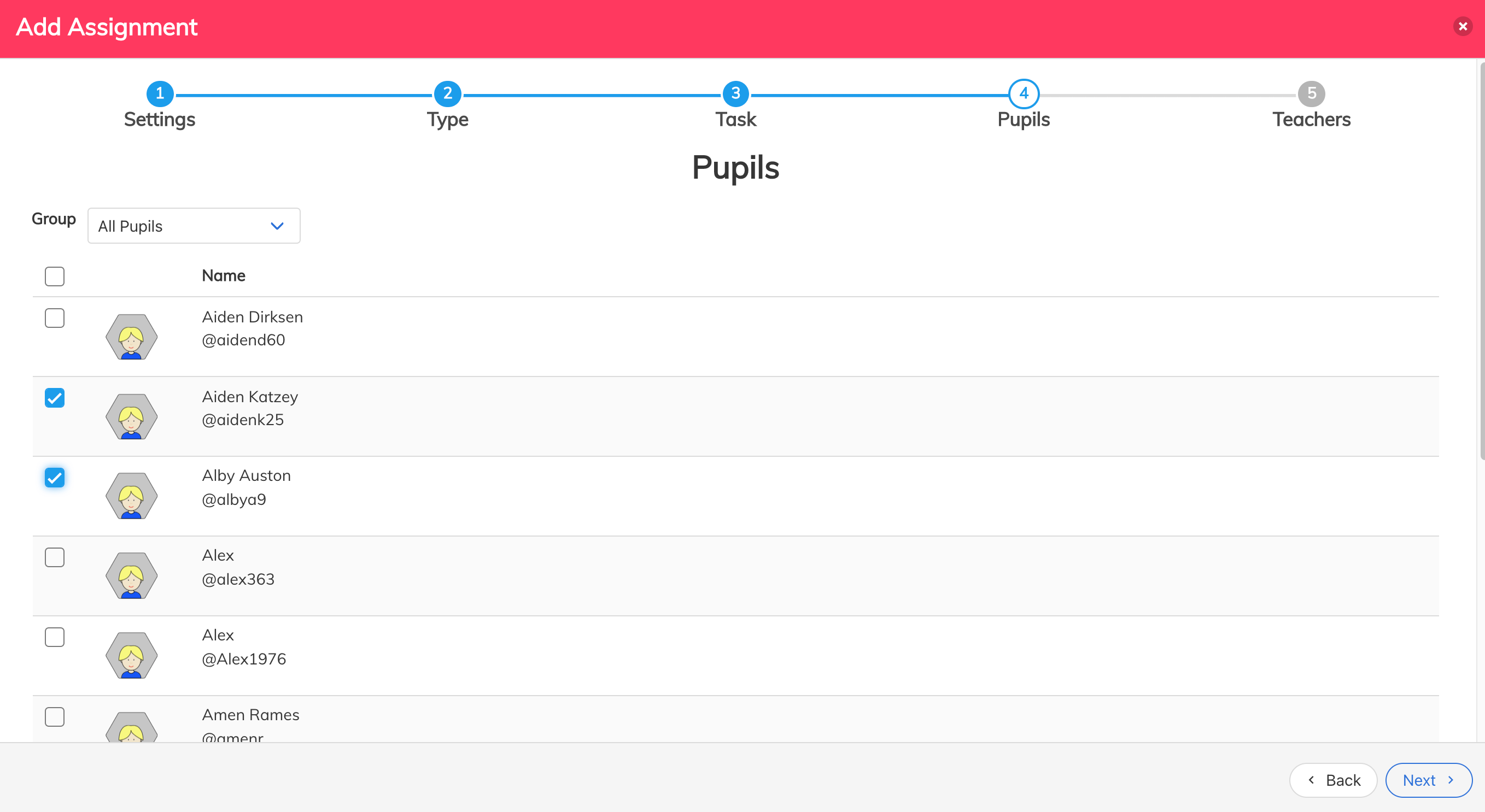Click the Pupils step 4 circle
Image resolution: width=1485 pixels, height=812 pixels.
pyautogui.click(x=1024, y=93)
